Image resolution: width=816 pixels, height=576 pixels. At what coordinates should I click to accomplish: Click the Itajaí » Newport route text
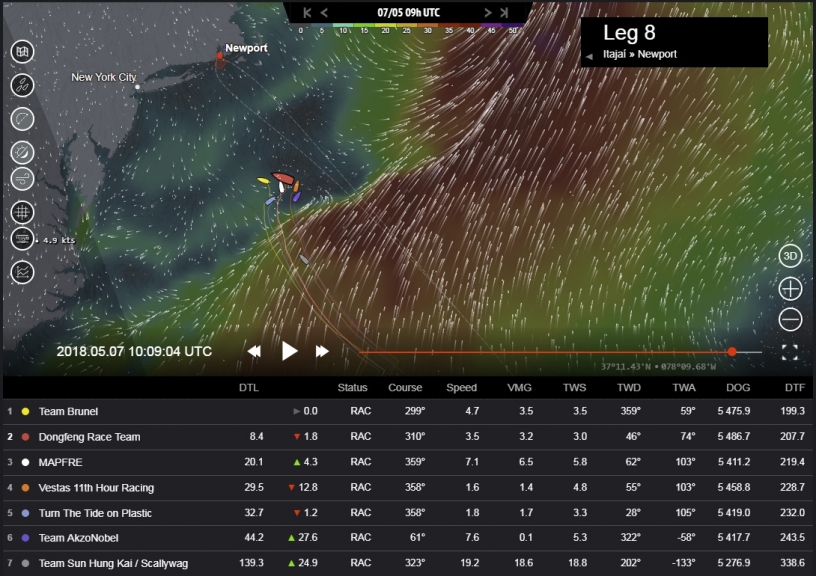(640, 54)
